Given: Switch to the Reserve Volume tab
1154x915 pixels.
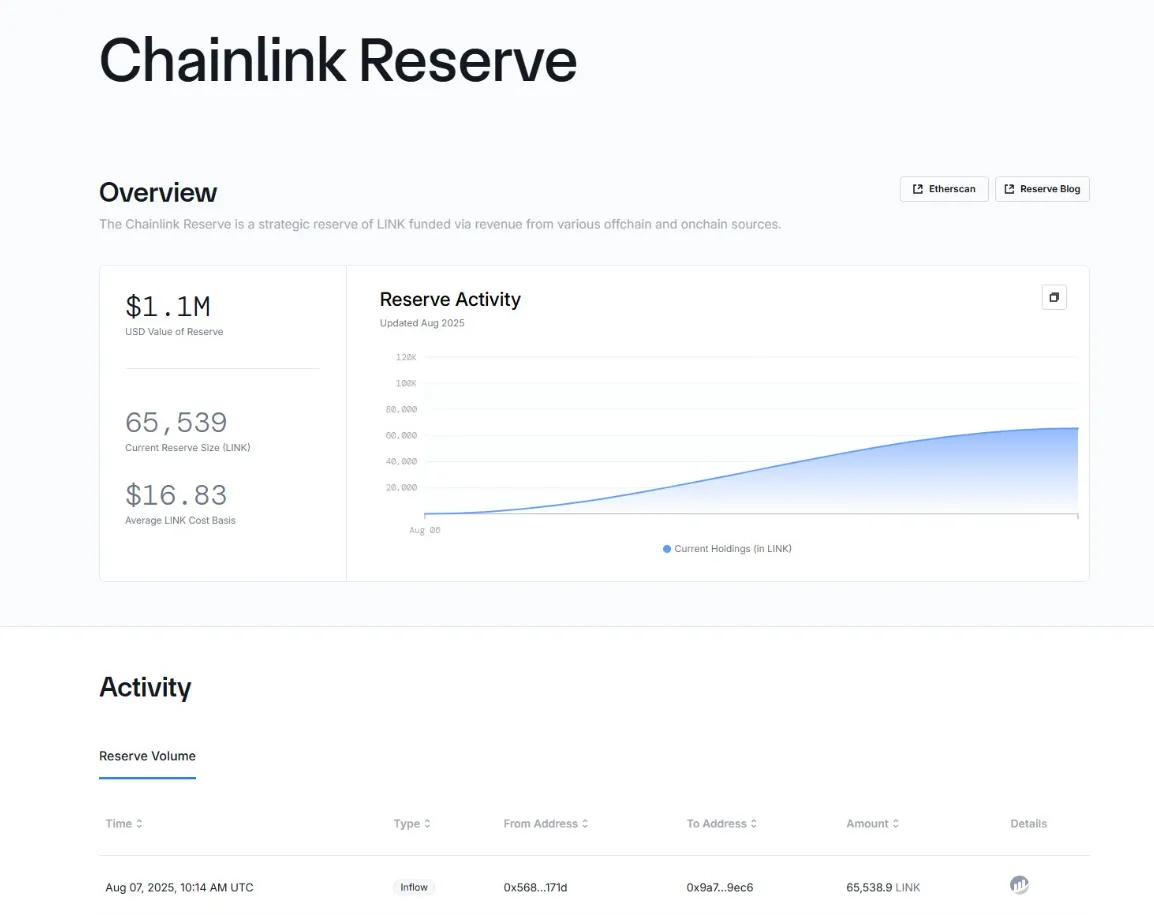Looking at the screenshot, I should pyautogui.click(x=147, y=755).
